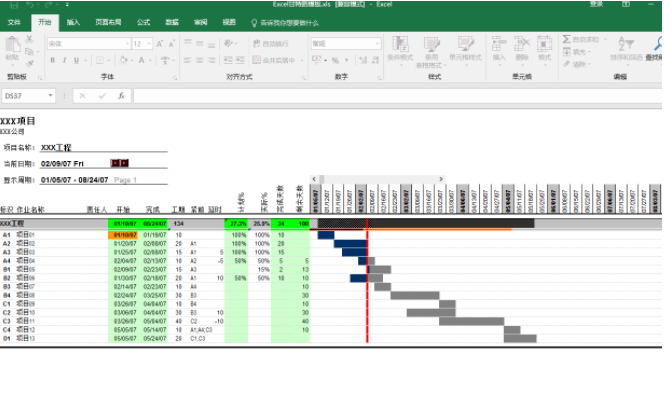Click the AutoSum sigma icon
Viewport: 664px width, 394px height.
[567, 39]
